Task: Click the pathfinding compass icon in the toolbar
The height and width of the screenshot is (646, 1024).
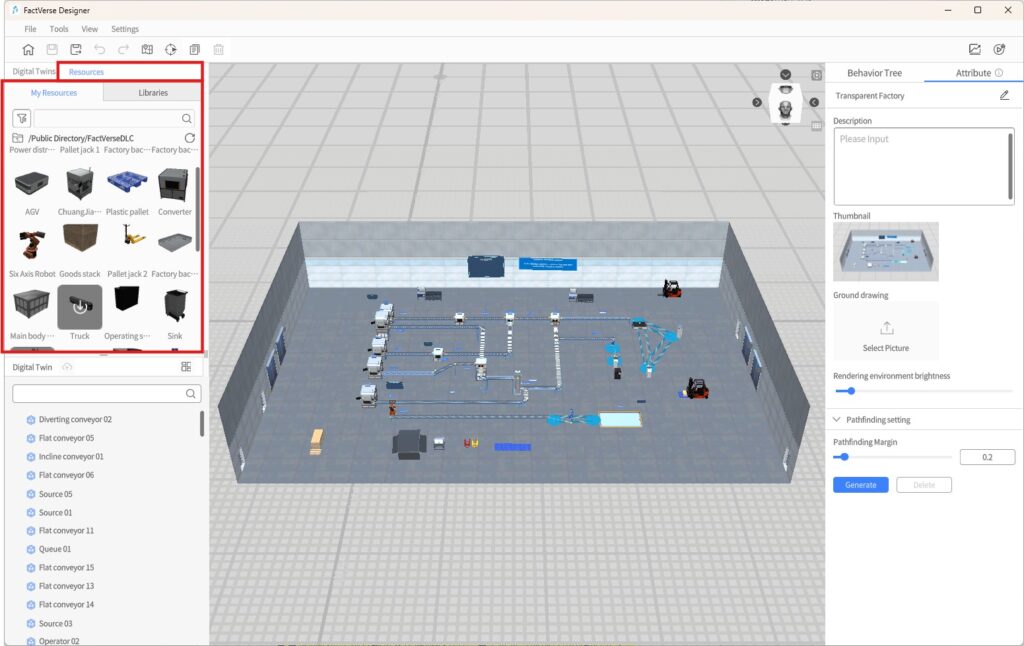Action: [x=171, y=48]
